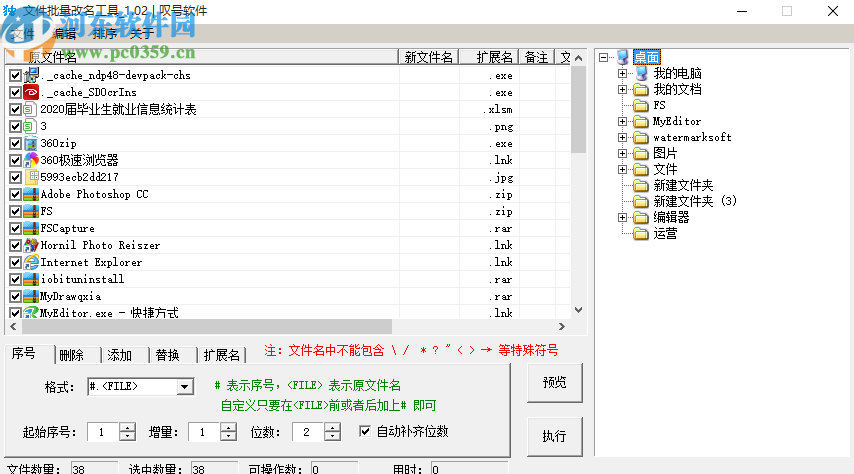Click the 桌面 desktop icon in tree

pos(623,57)
